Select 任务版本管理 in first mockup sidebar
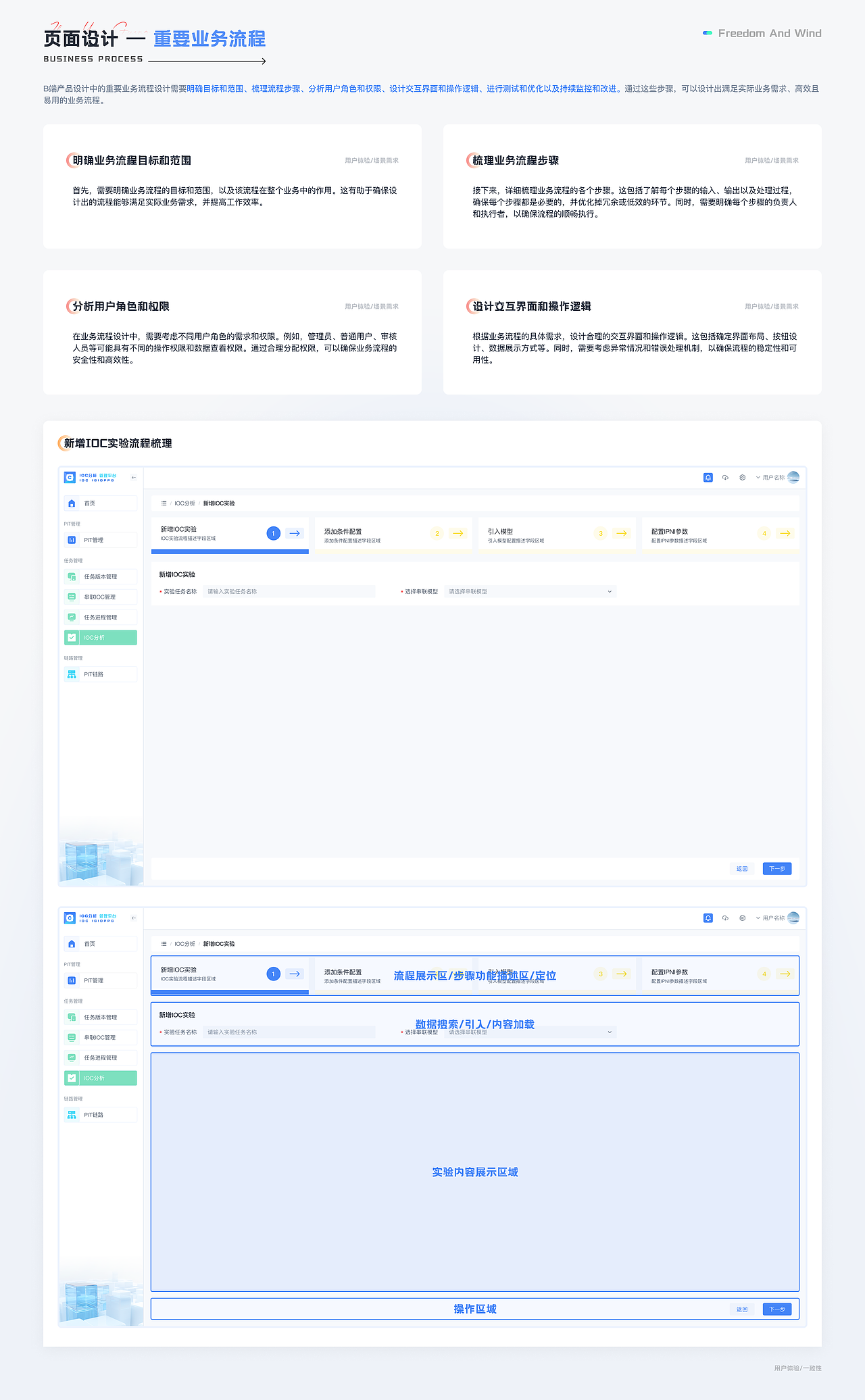This screenshot has height=1400, width=865. (101, 576)
